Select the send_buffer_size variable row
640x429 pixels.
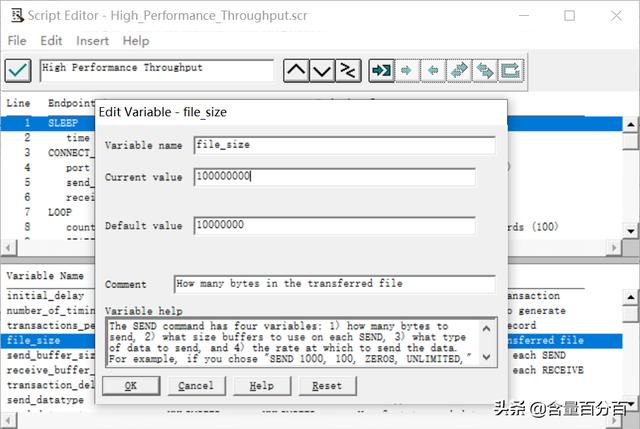[x=50, y=355]
